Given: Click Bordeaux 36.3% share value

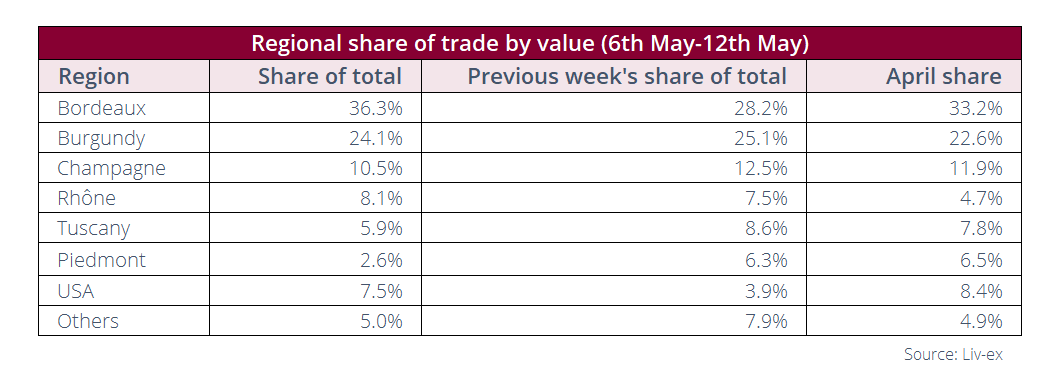Looking at the screenshot, I should click(316, 107).
